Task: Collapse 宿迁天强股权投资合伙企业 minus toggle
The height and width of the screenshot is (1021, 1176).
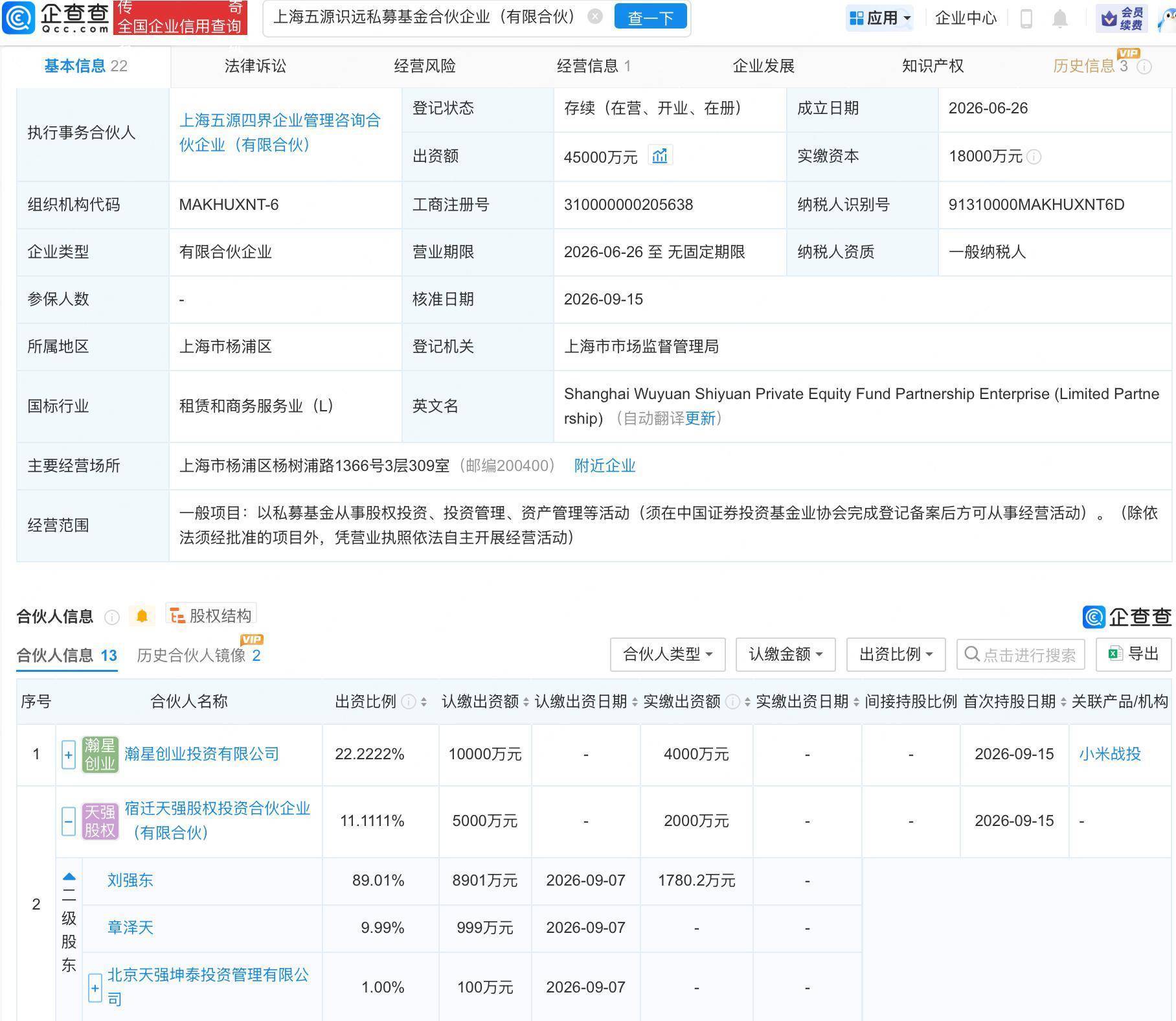Action: 69,821
